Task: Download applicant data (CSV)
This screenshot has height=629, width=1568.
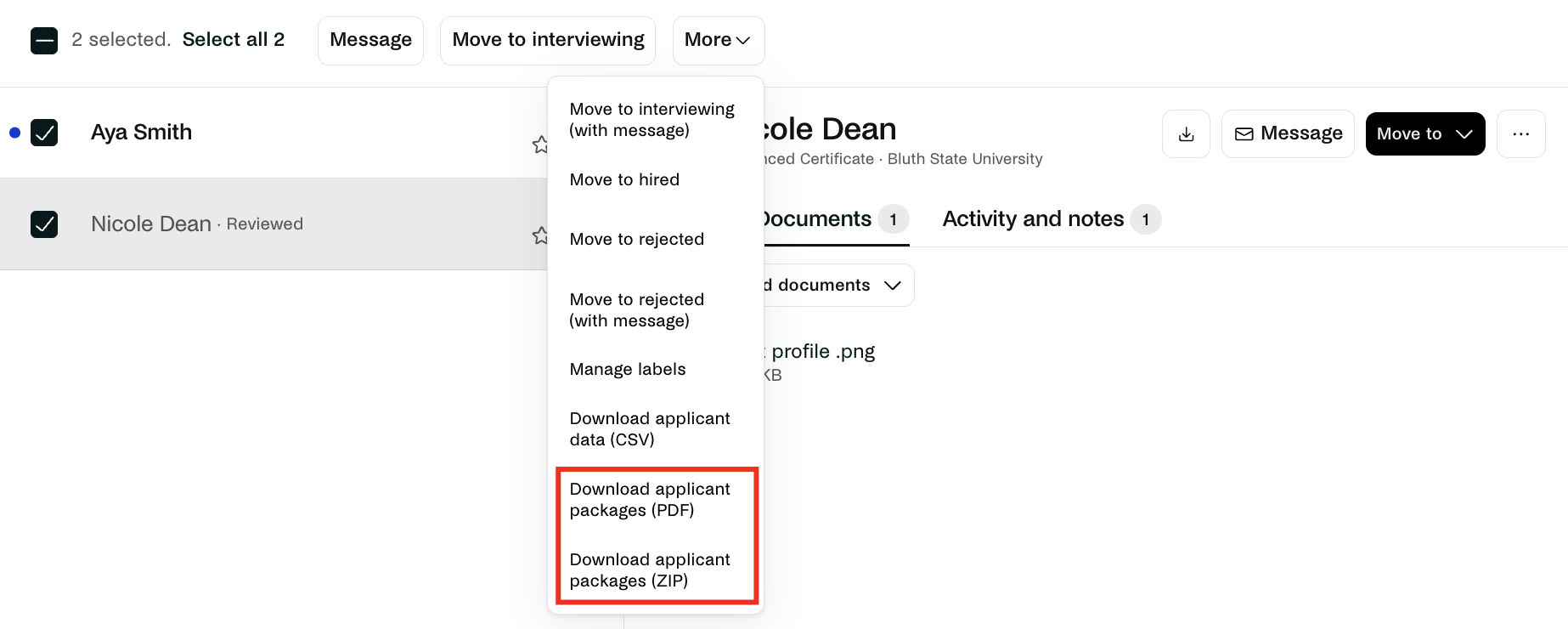Action: click(x=650, y=429)
